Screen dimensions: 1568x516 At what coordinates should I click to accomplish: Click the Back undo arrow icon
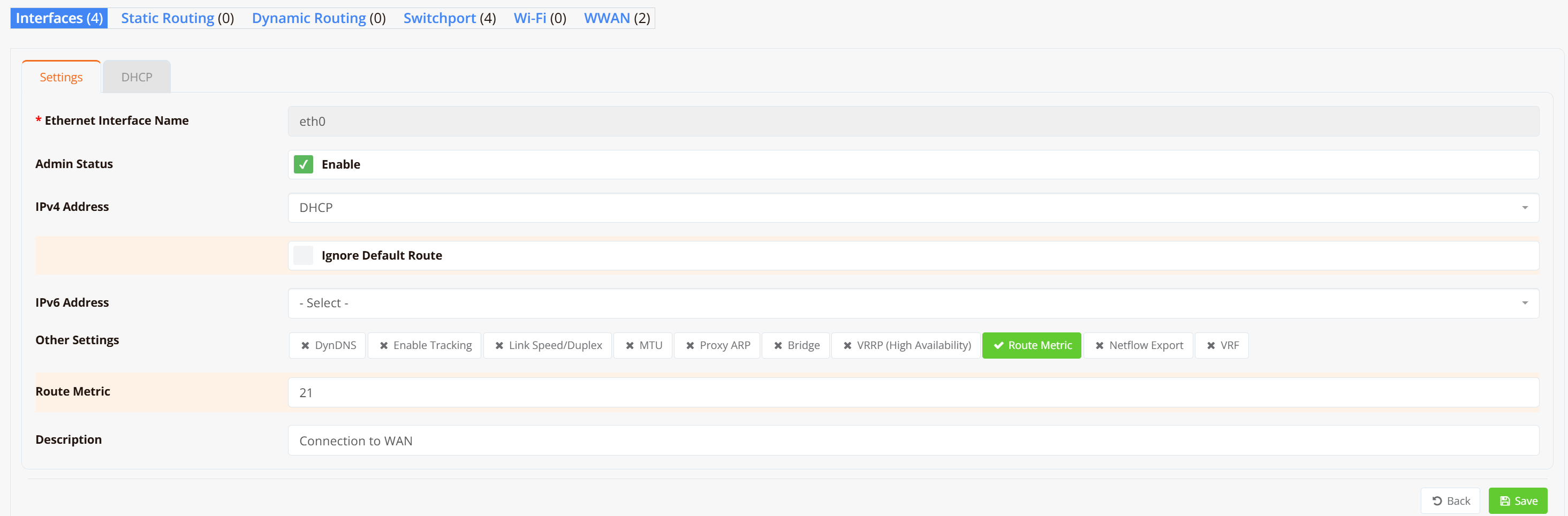pyautogui.click(x=1436, y=501)
